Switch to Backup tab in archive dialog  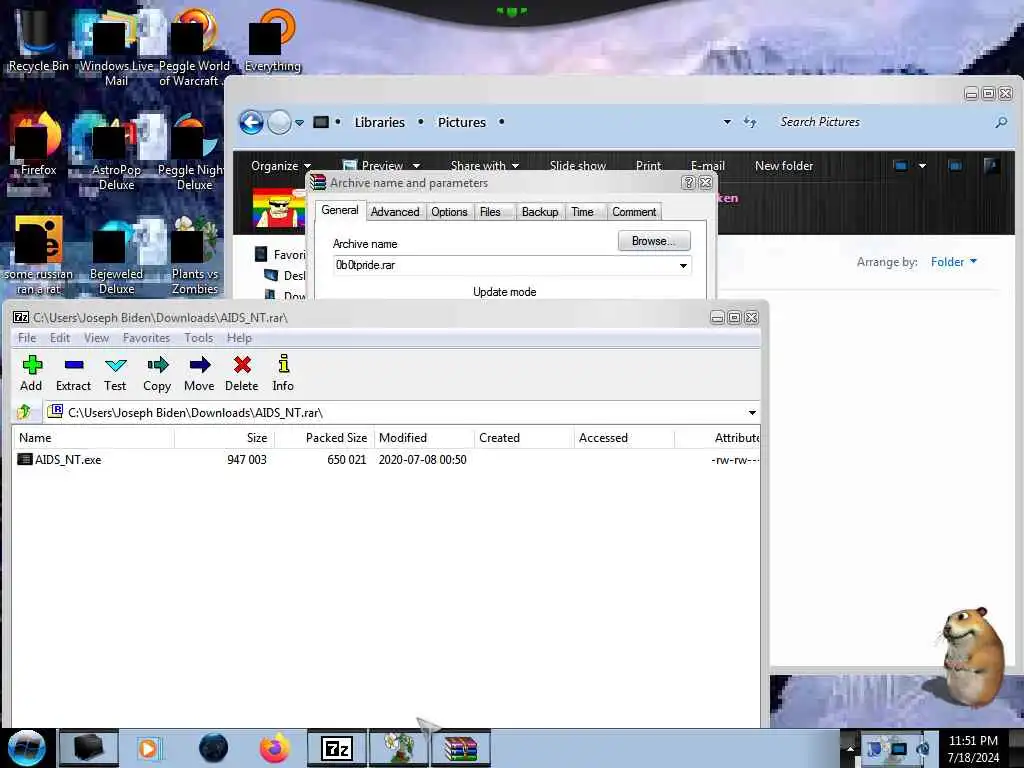(x=540, y=212)
